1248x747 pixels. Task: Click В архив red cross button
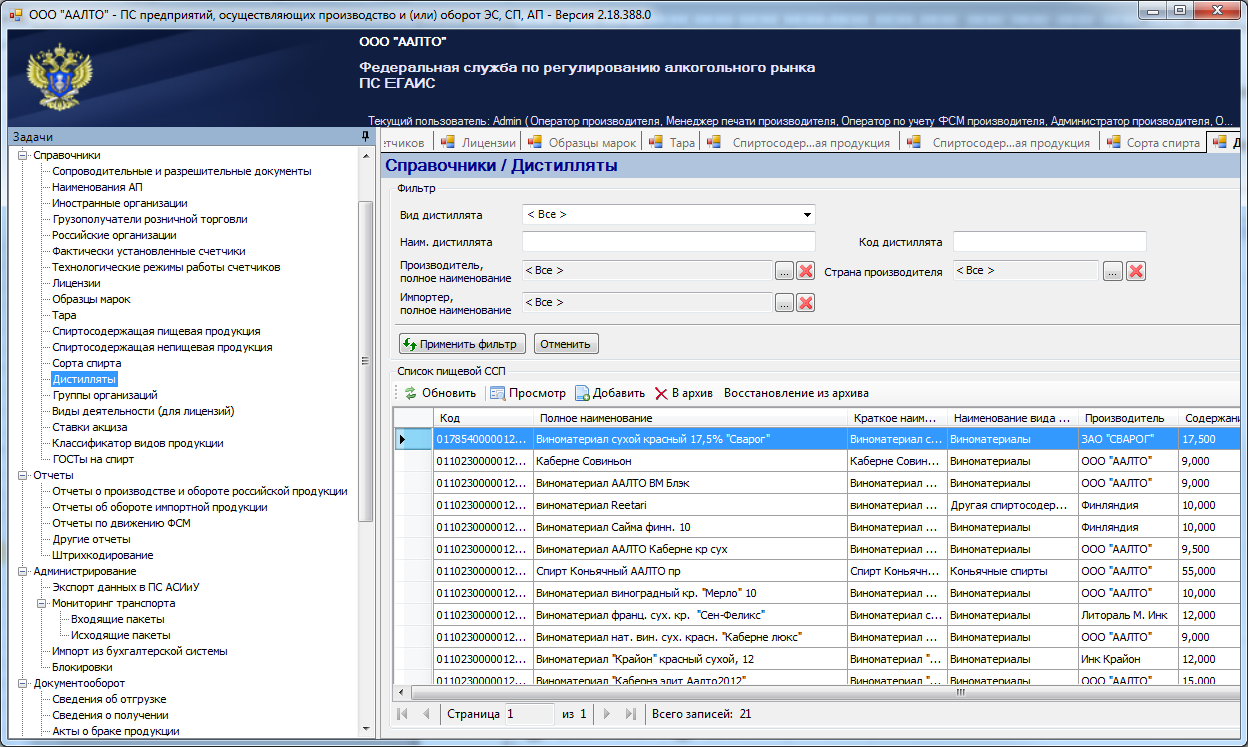pyautogui.click(x=683, y=393)
